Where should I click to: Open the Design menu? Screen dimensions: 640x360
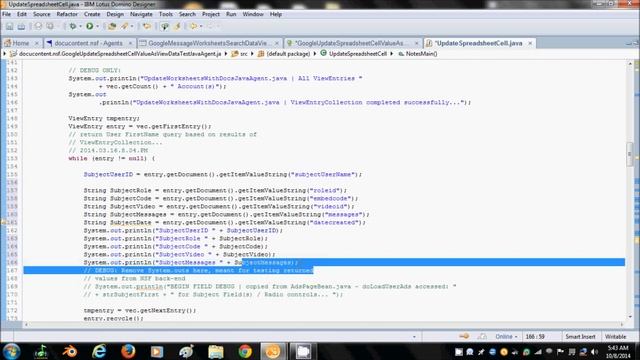(x=115, y=14)
